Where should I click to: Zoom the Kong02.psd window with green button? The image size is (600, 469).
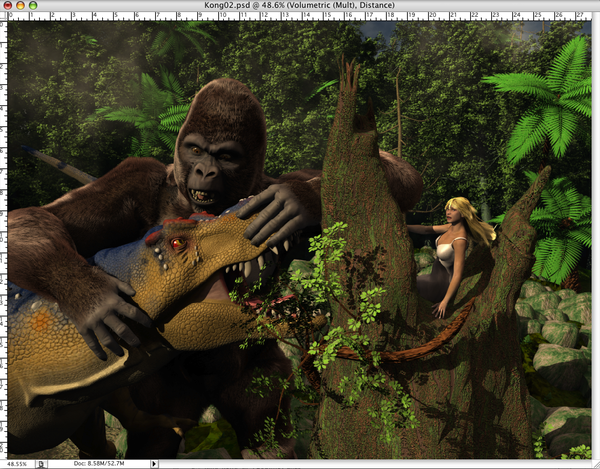pyautogui.click(x=33, y=5)
